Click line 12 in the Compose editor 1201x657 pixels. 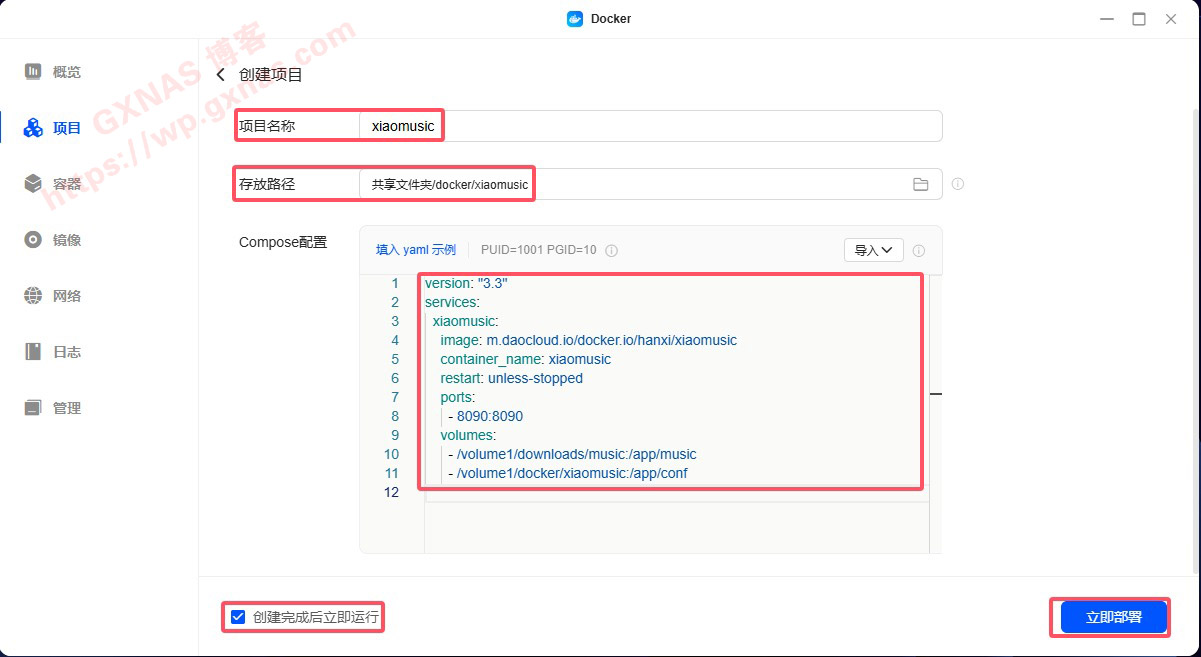click(x=670, y=492)
